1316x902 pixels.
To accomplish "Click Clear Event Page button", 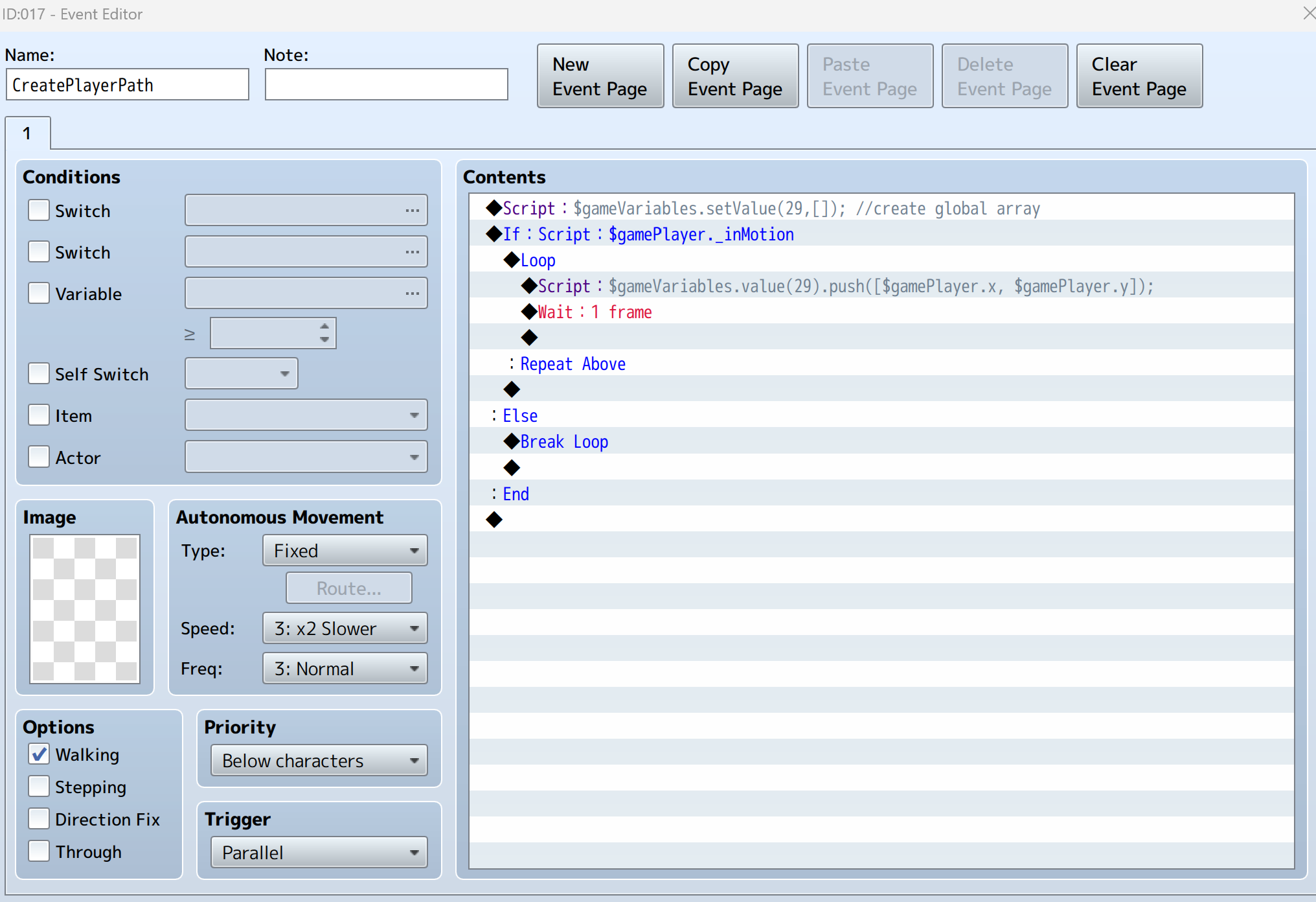I will click(1139, 76).
